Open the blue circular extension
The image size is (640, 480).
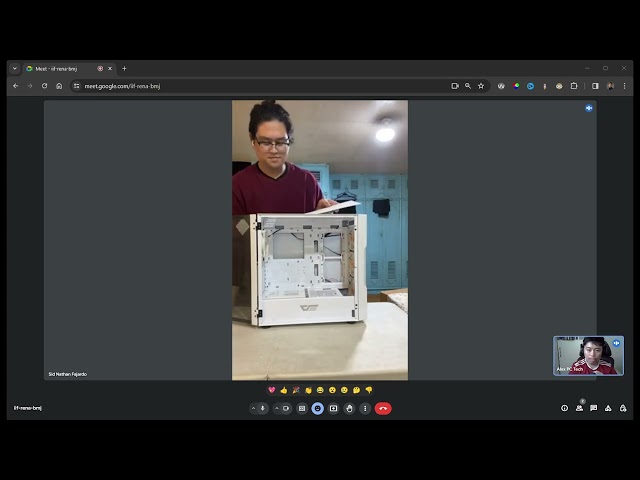(x=530, y=86)
